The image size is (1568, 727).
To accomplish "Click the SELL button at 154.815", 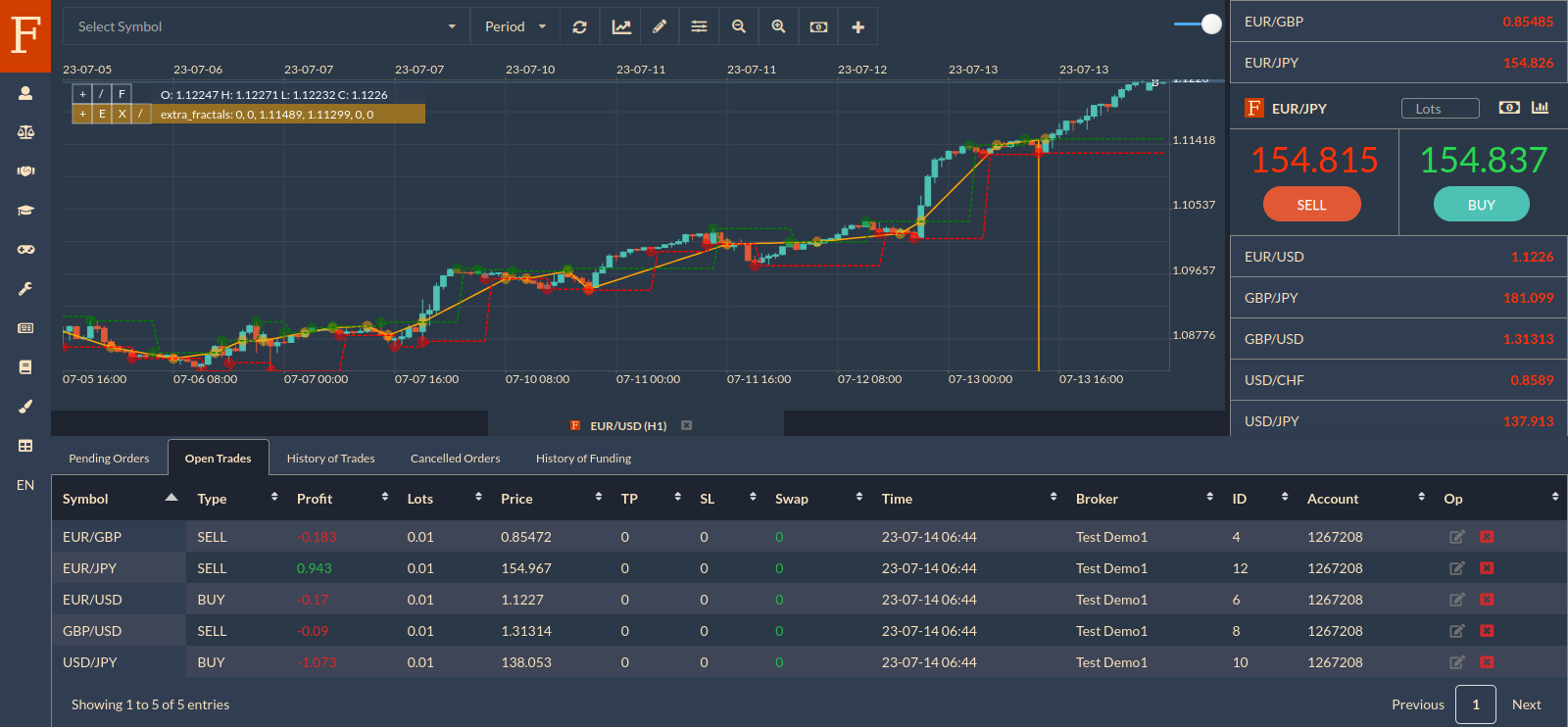I will pyautogui.click(x=1311, y=204).
